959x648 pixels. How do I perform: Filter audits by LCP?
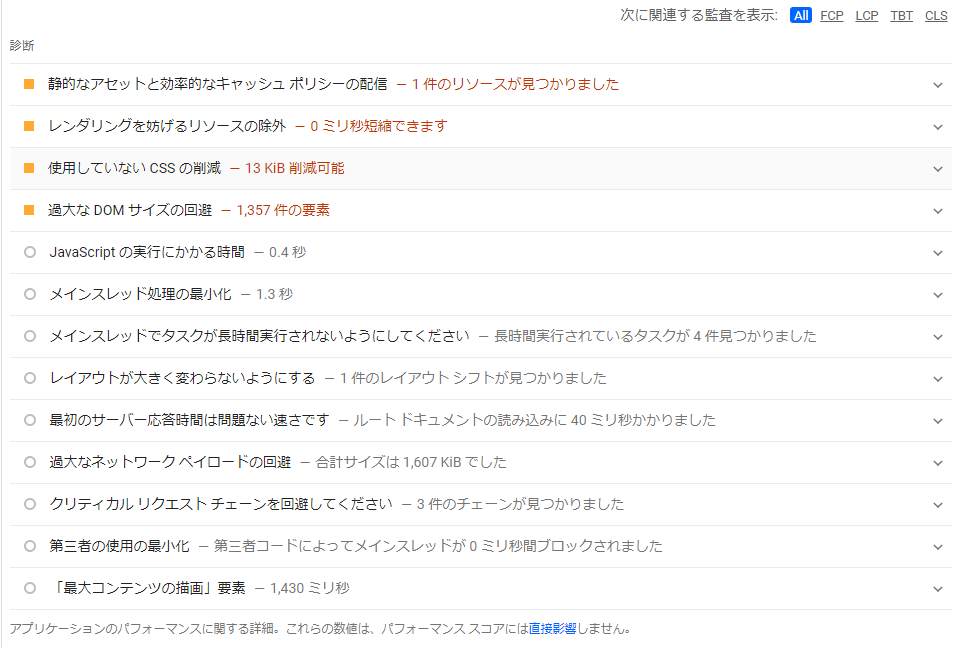pyautogui.click(x=867, y=15)
